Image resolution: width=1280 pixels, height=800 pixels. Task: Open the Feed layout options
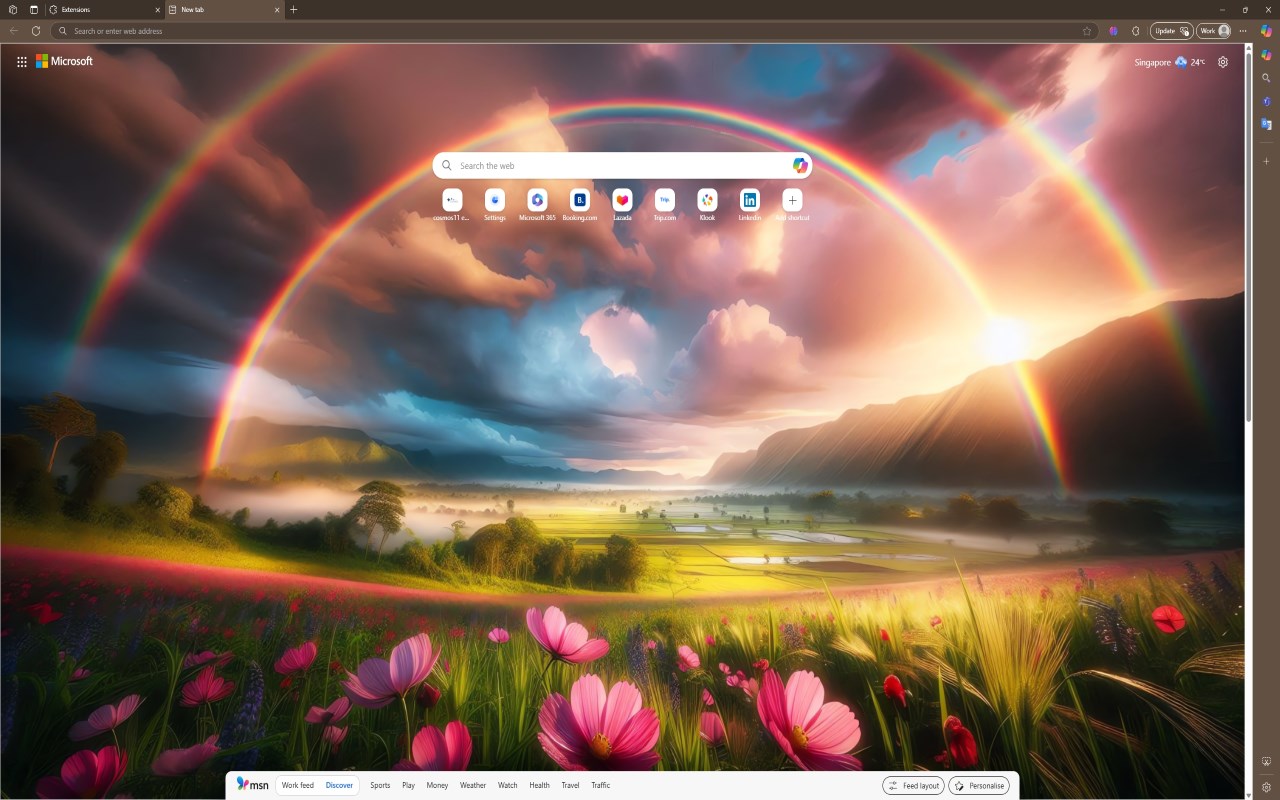pyautogui.click(x=913, y=785)
